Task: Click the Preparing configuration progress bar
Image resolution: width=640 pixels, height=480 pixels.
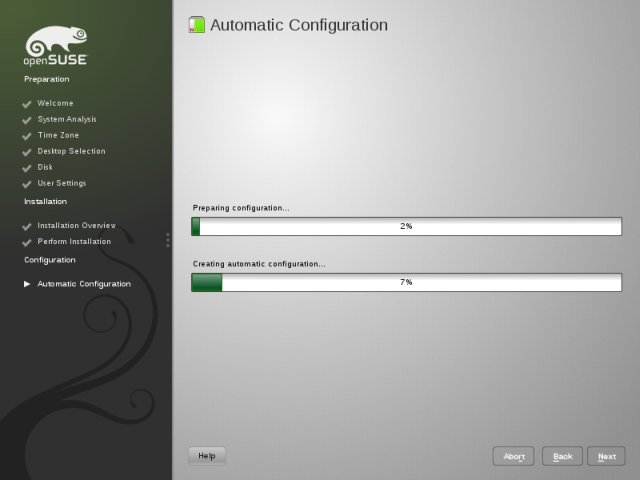Action: 407,227
